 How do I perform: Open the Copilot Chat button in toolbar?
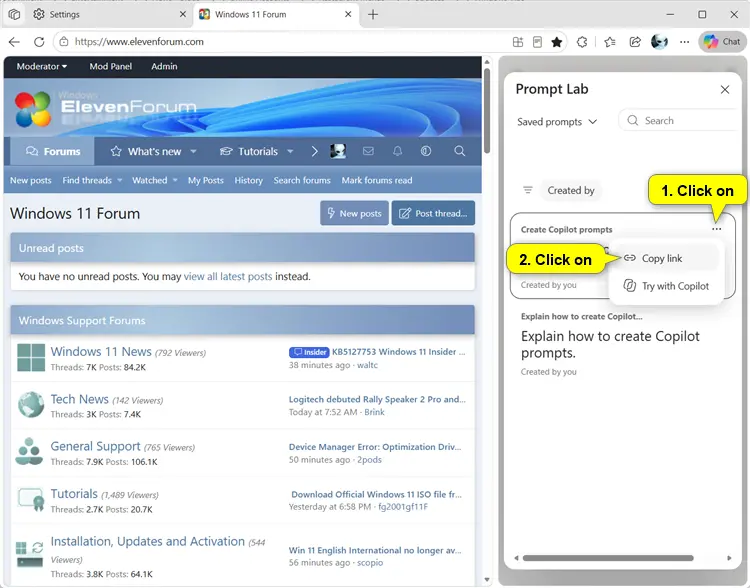click(x=722, y=42)
